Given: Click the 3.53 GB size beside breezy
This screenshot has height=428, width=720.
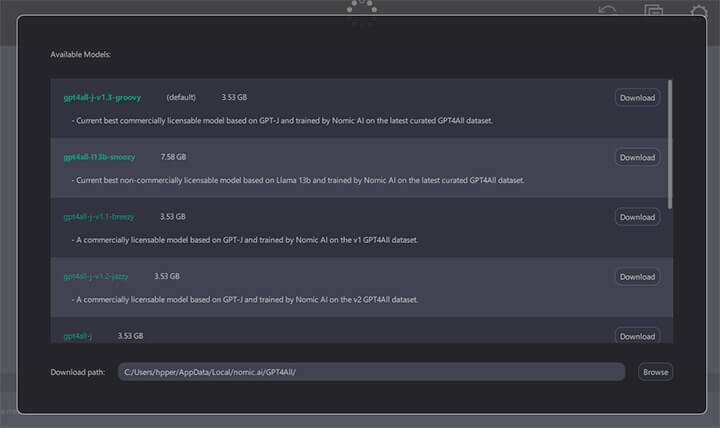Looking at the screenshot, I should pyautogui.click(x=173, y=217).
